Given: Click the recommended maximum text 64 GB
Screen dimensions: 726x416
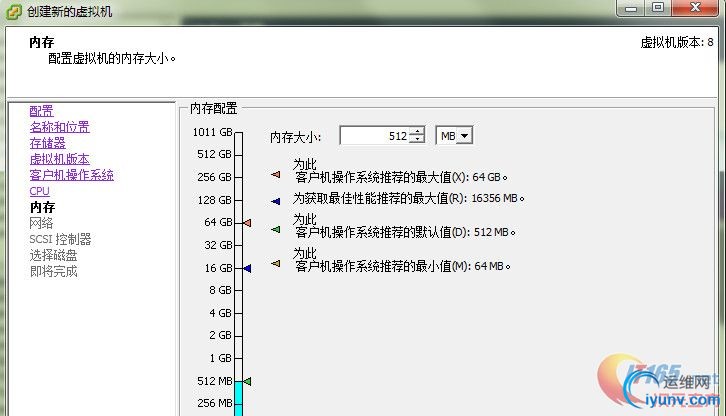Looking at the screenshot, I should coord(489,177).
